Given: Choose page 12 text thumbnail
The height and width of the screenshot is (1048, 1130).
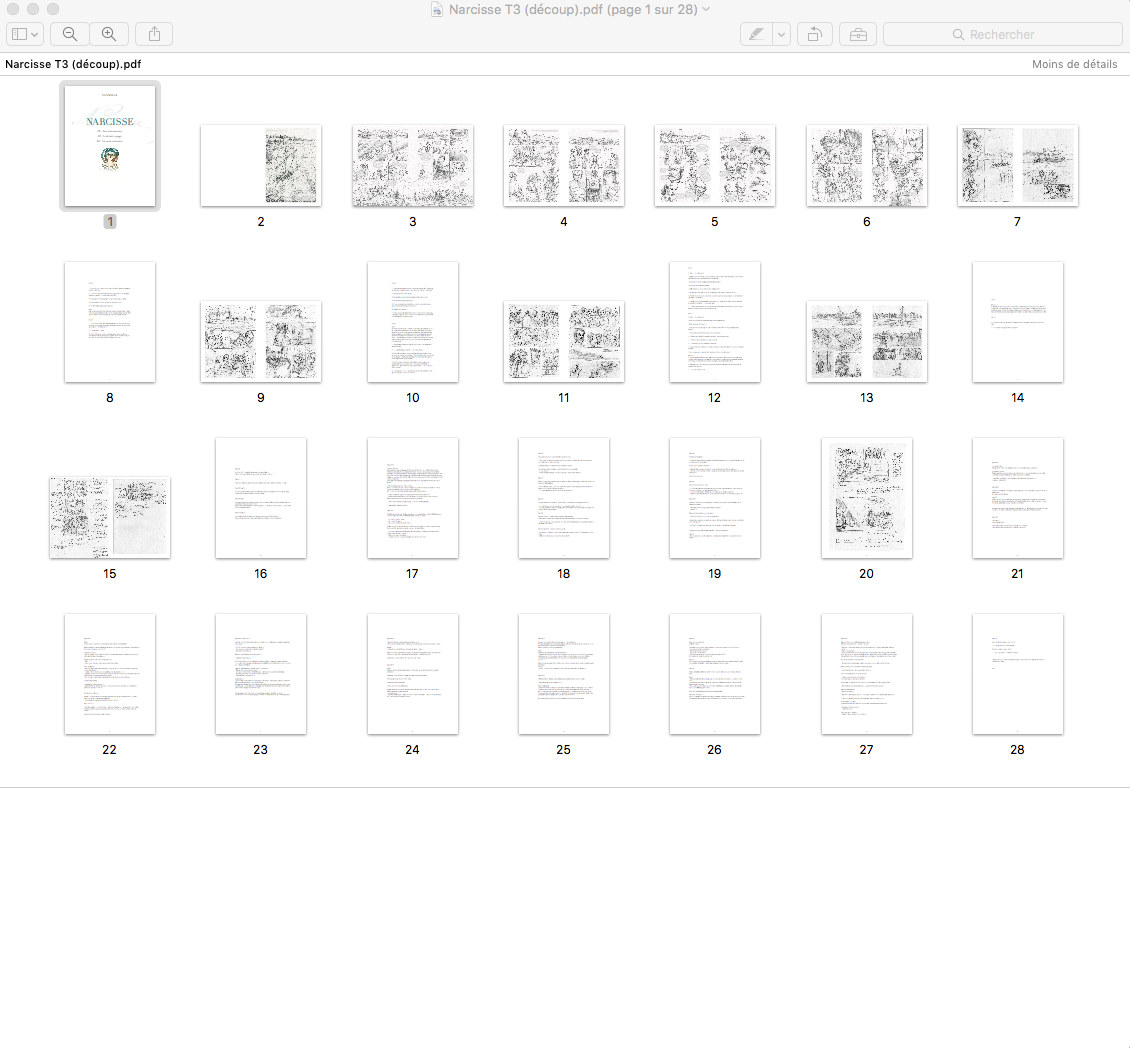Looking at the screenshot, I should coord(714,322).
